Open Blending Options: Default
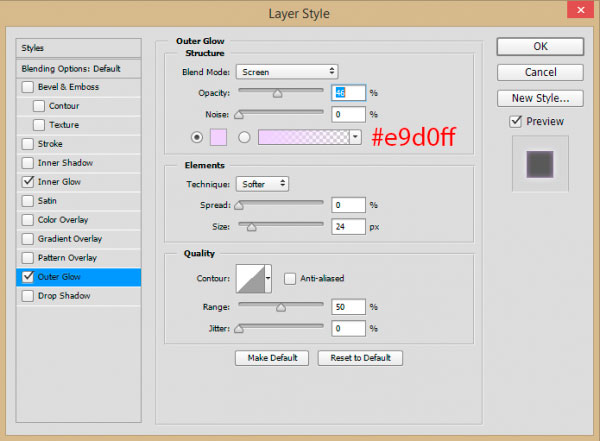600x441 pixels. click(x=78, y=69)
